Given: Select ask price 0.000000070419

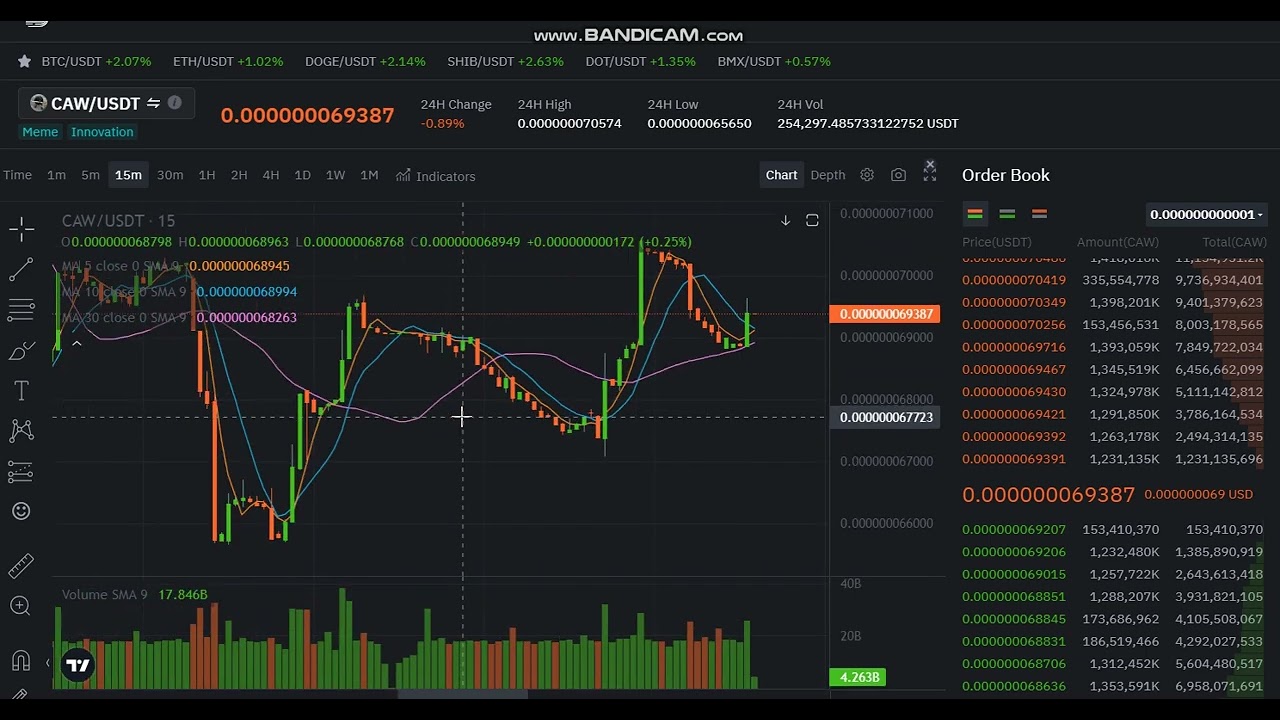Looking at the screenshot, I should 1014,280.
